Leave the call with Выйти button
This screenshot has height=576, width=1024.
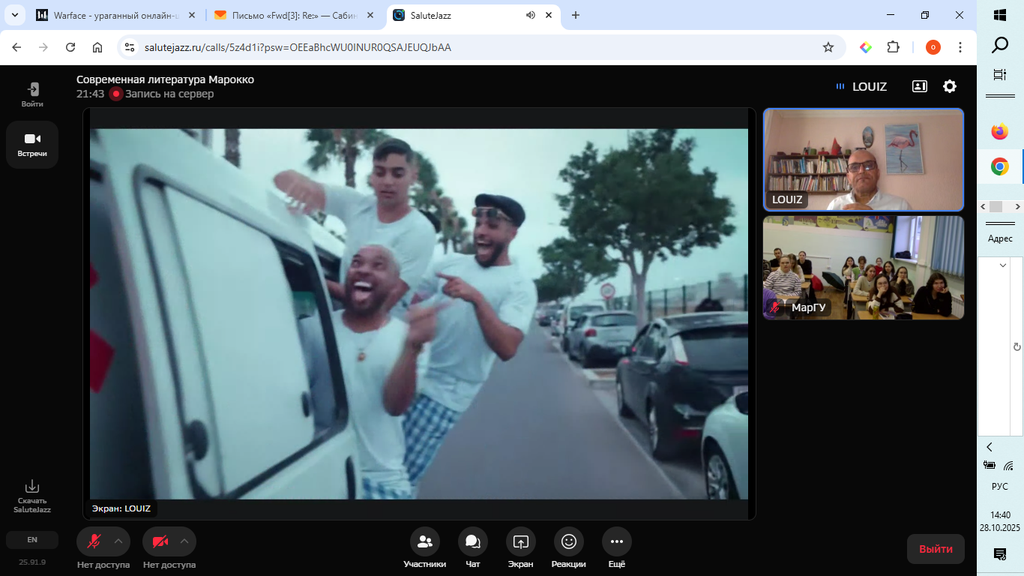pyautogui.click(x=935, y=549)
